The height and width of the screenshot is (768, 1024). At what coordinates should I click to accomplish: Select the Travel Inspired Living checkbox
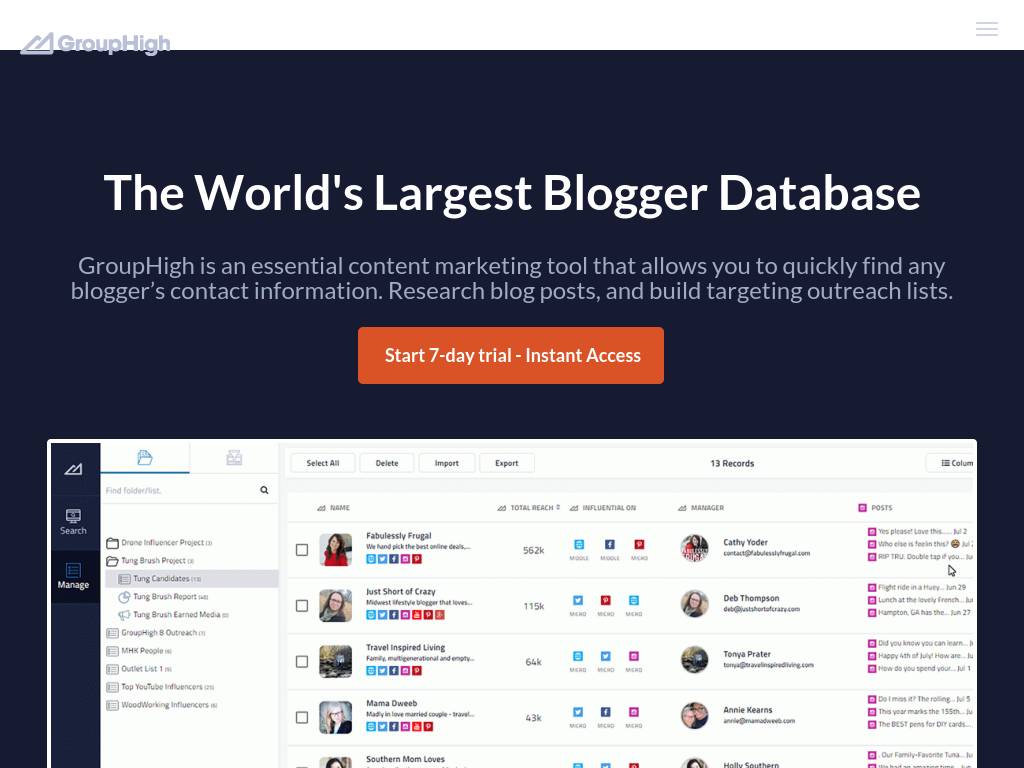[x=302, y=662]
